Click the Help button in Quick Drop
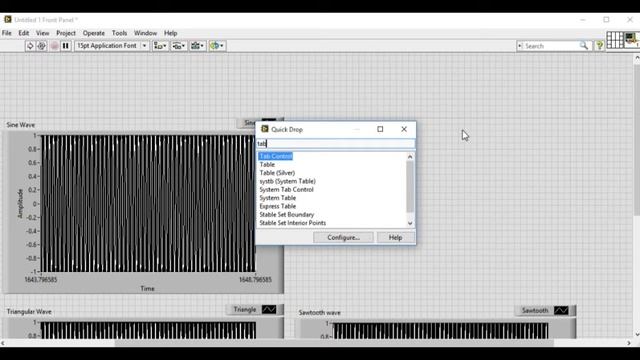The width and height of the screenshot is (640, 360). tap(395, 238)
